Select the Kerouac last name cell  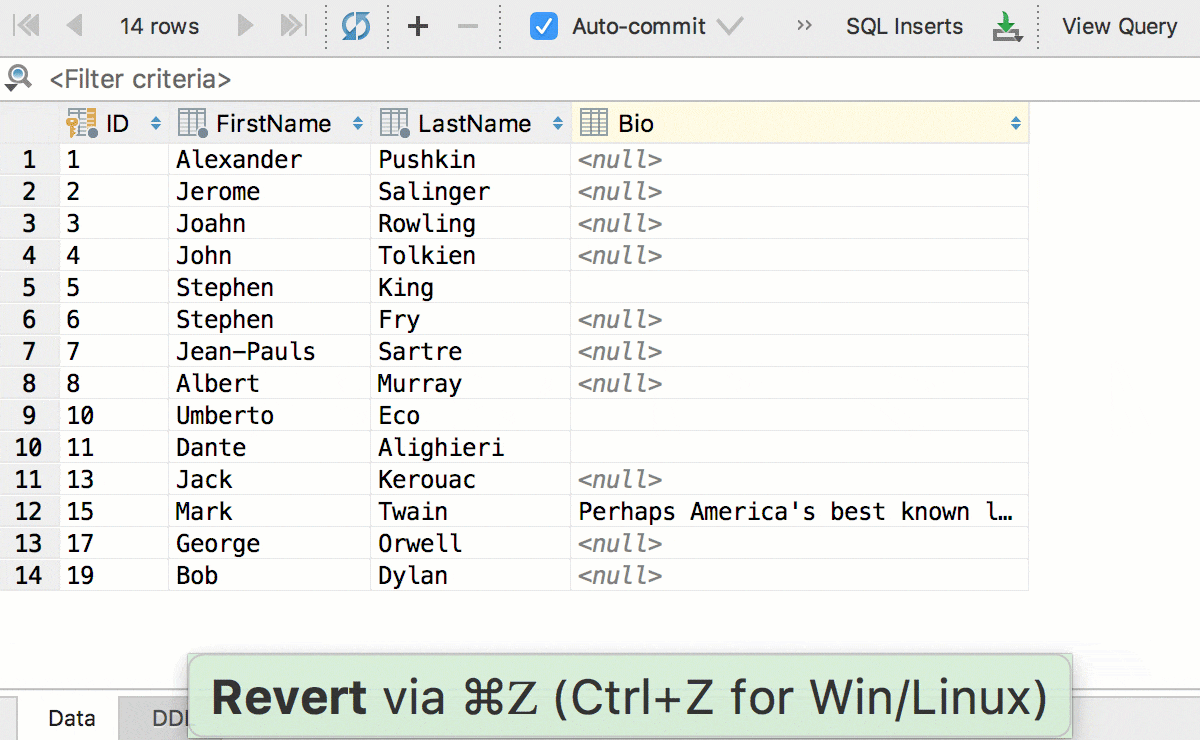471,480
